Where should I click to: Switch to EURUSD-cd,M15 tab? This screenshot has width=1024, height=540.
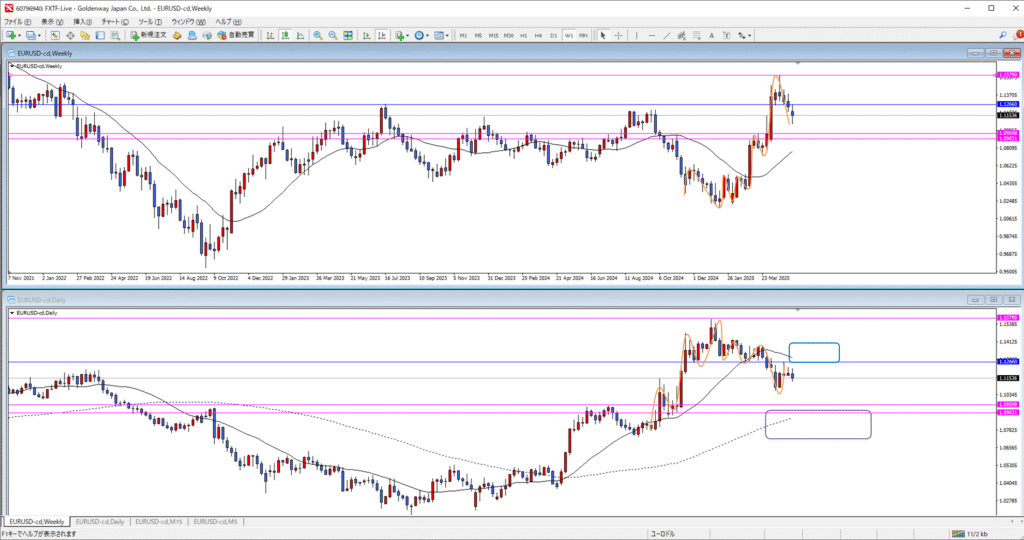coord(159,521)
